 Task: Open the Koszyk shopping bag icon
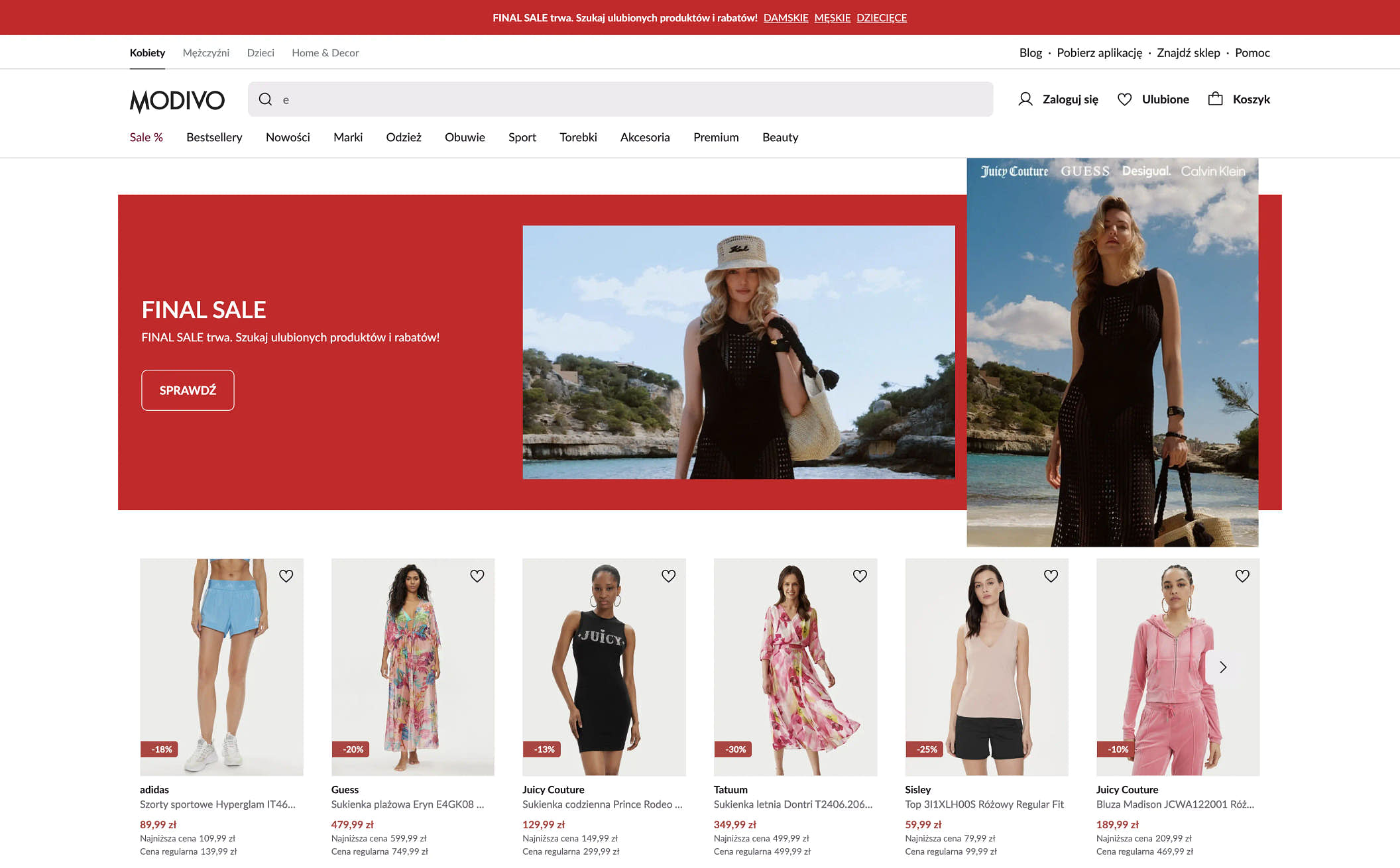point(1215,99)
